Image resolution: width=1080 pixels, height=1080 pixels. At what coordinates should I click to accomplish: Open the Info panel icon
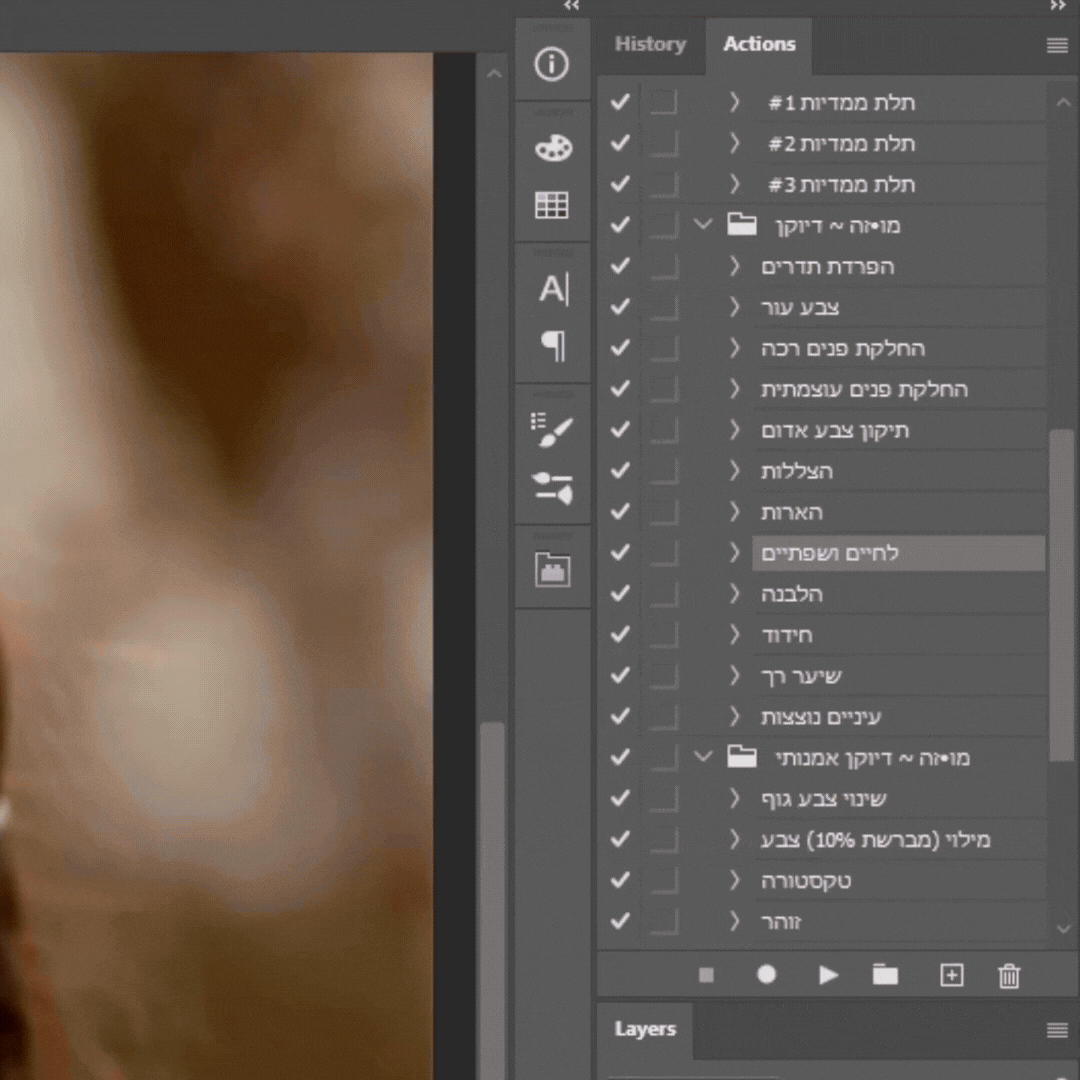point(551,65)
